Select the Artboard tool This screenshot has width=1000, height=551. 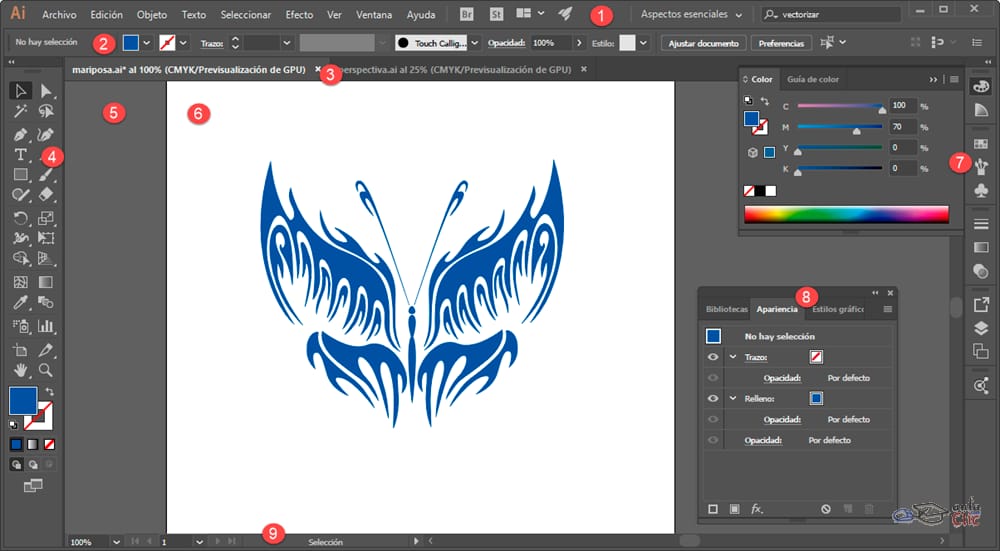click(20, 350)
